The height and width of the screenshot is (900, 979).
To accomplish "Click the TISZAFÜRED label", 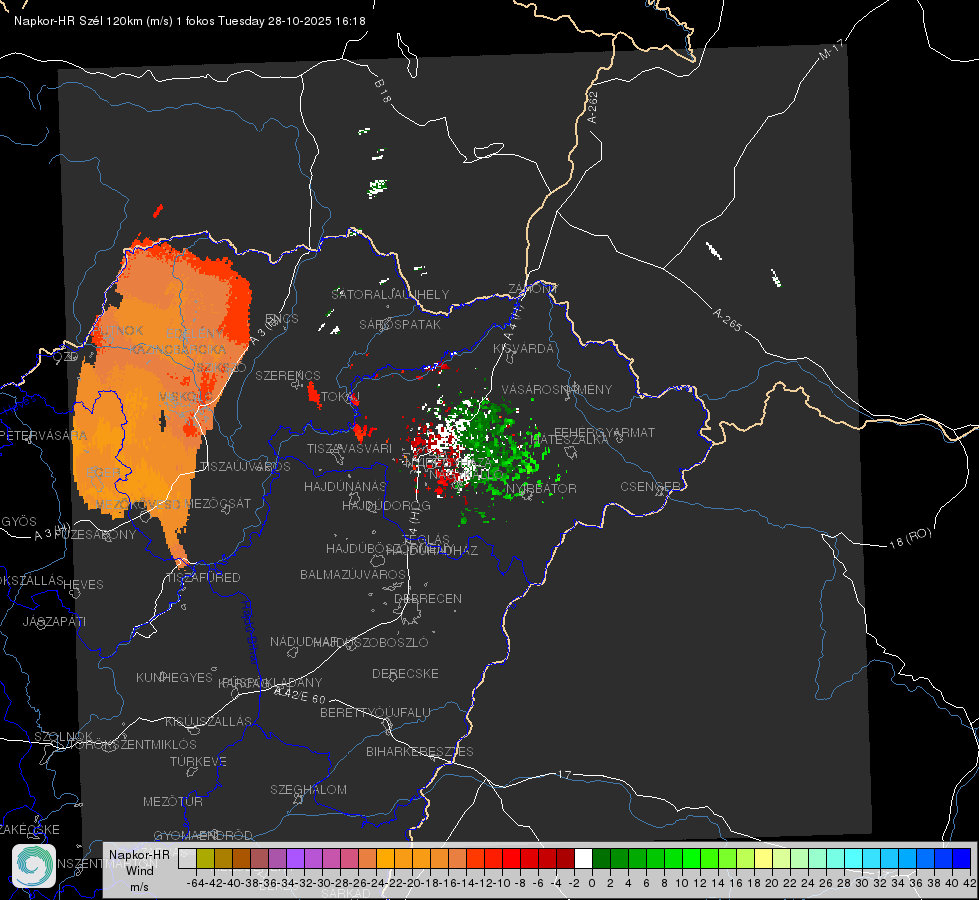I will pos(203,578).
